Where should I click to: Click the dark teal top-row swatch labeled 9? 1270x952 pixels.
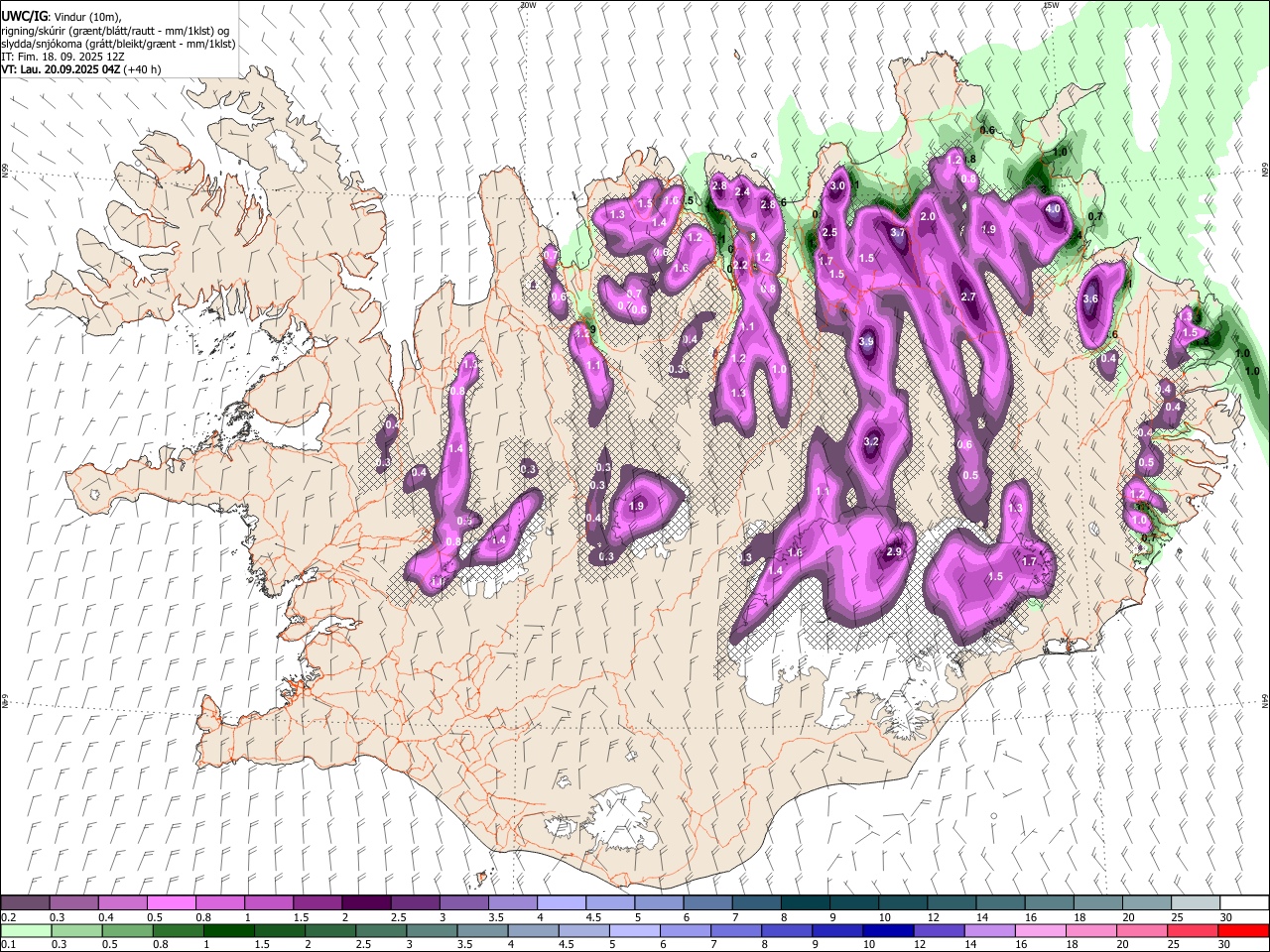[x=853, y=903]
